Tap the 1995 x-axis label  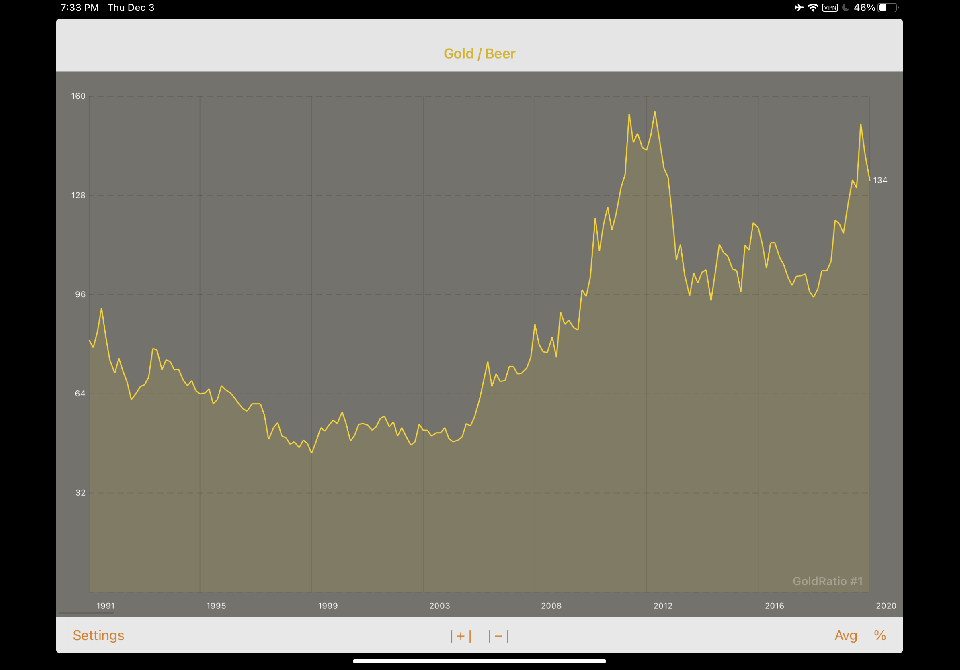point(216,606)
